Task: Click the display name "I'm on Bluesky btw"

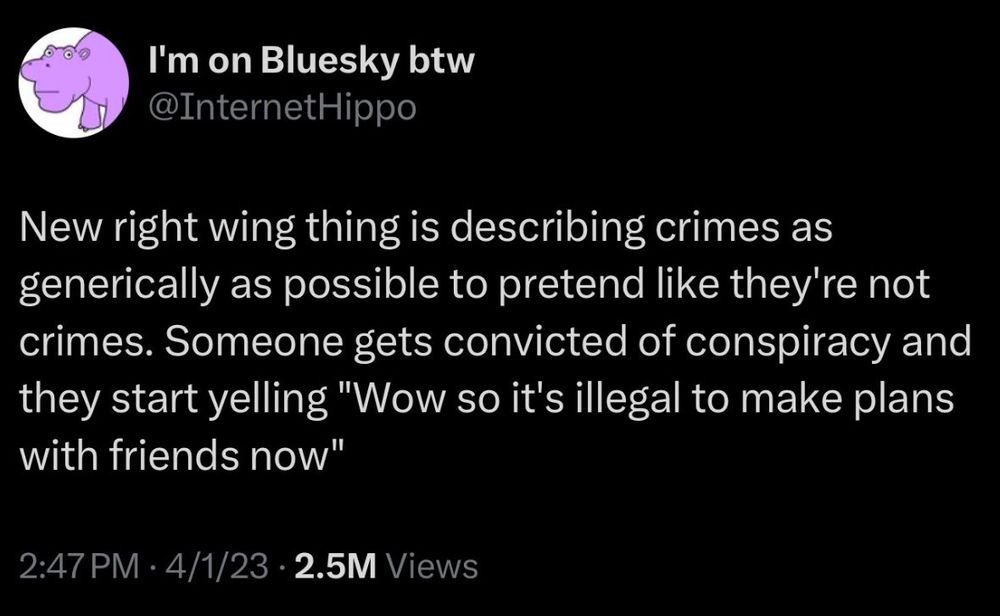Action: pos(311,61)
